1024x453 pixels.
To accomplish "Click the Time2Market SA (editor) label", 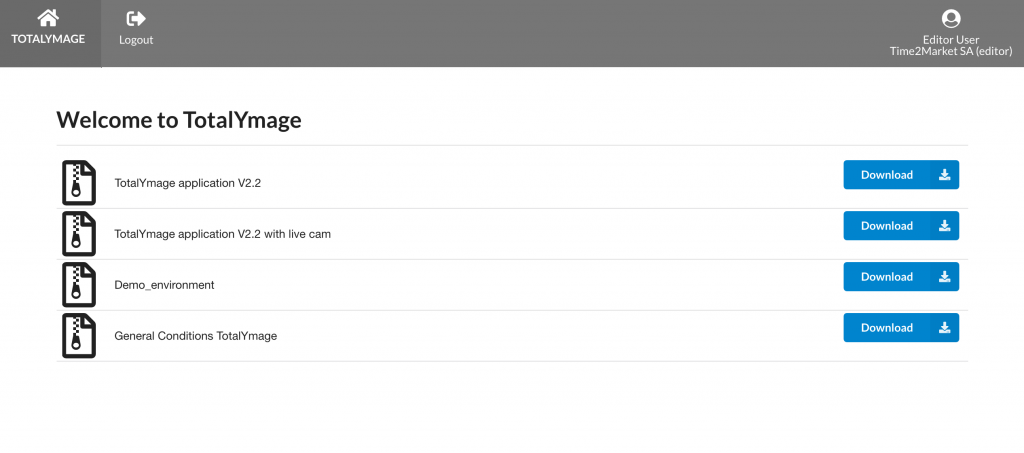I will (x=951, y=52).
